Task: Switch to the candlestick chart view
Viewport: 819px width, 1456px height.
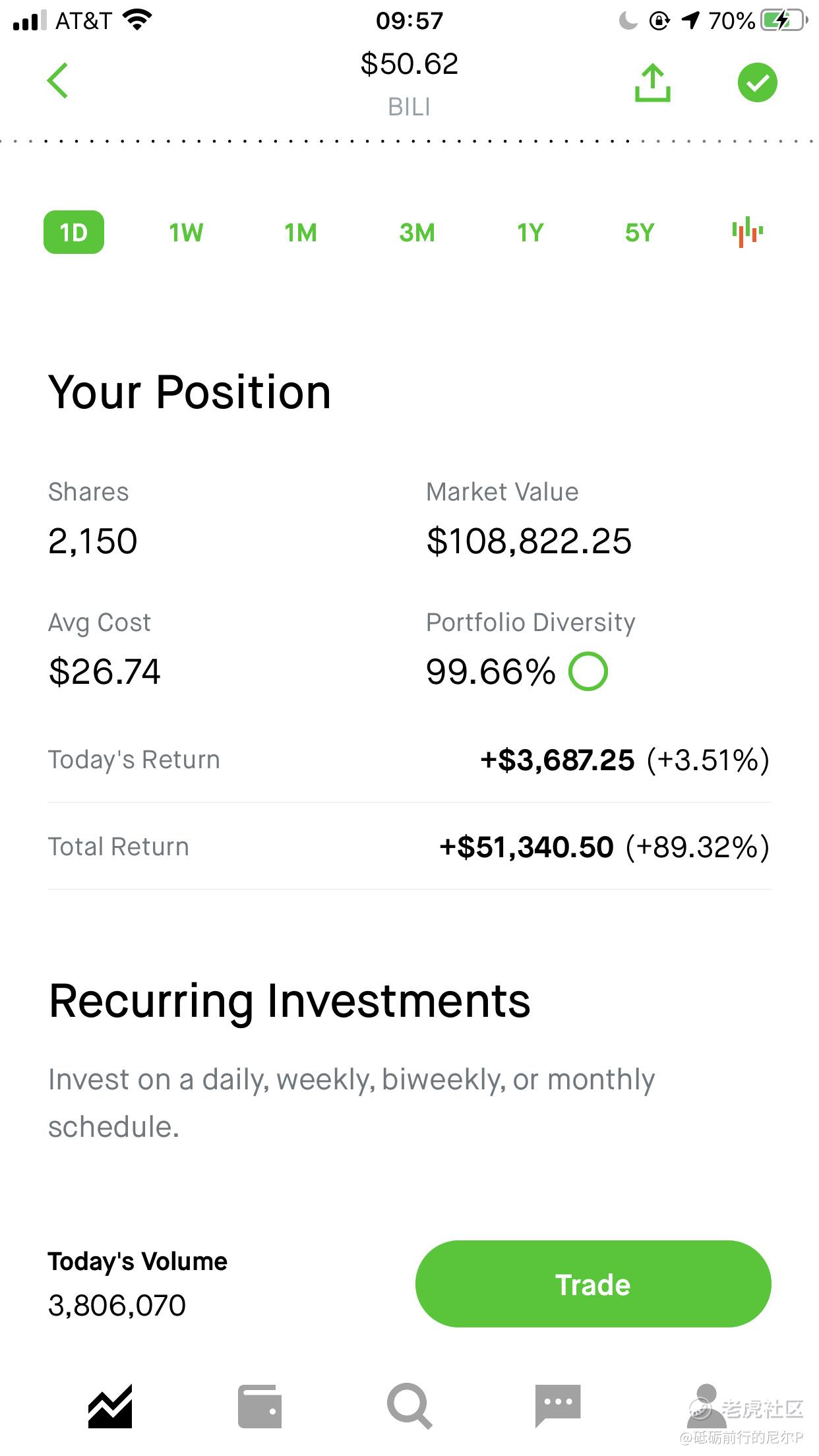Action: [x=747, y=232]
